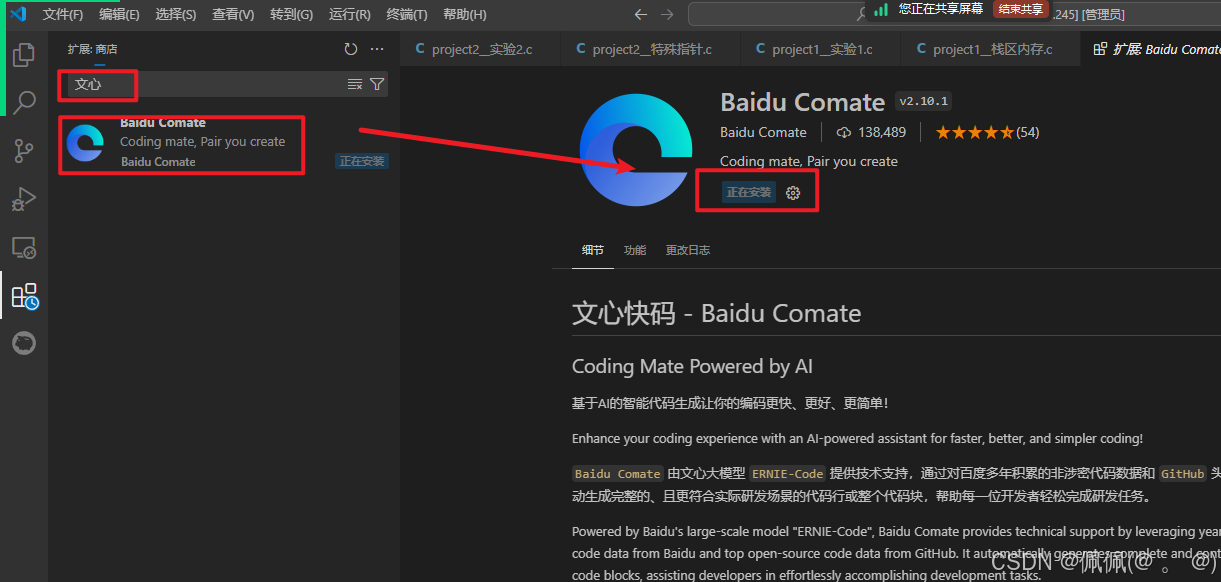Go back using the title bar arrow
The image size is (1221, 582).
[642, 14]
